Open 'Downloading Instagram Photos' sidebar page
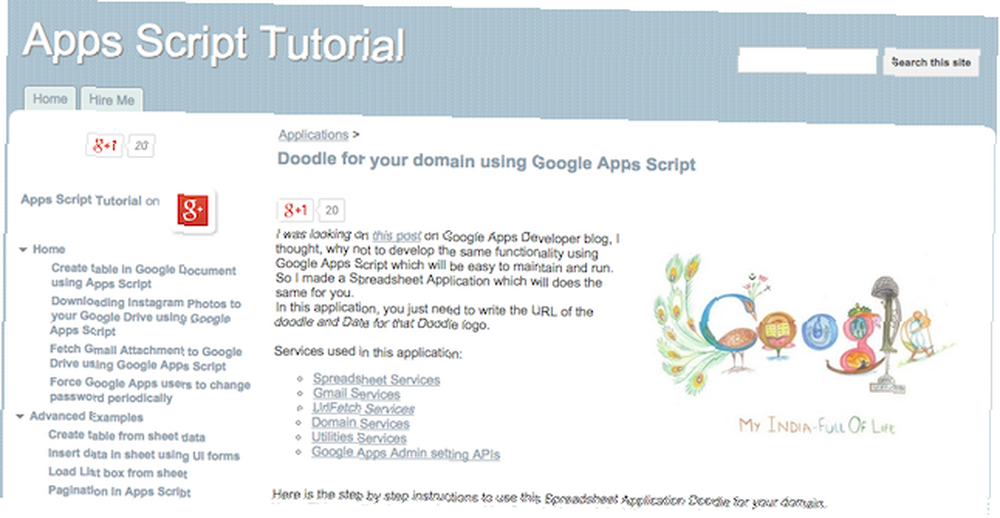 pyautogui.click(x=145, y=317)
